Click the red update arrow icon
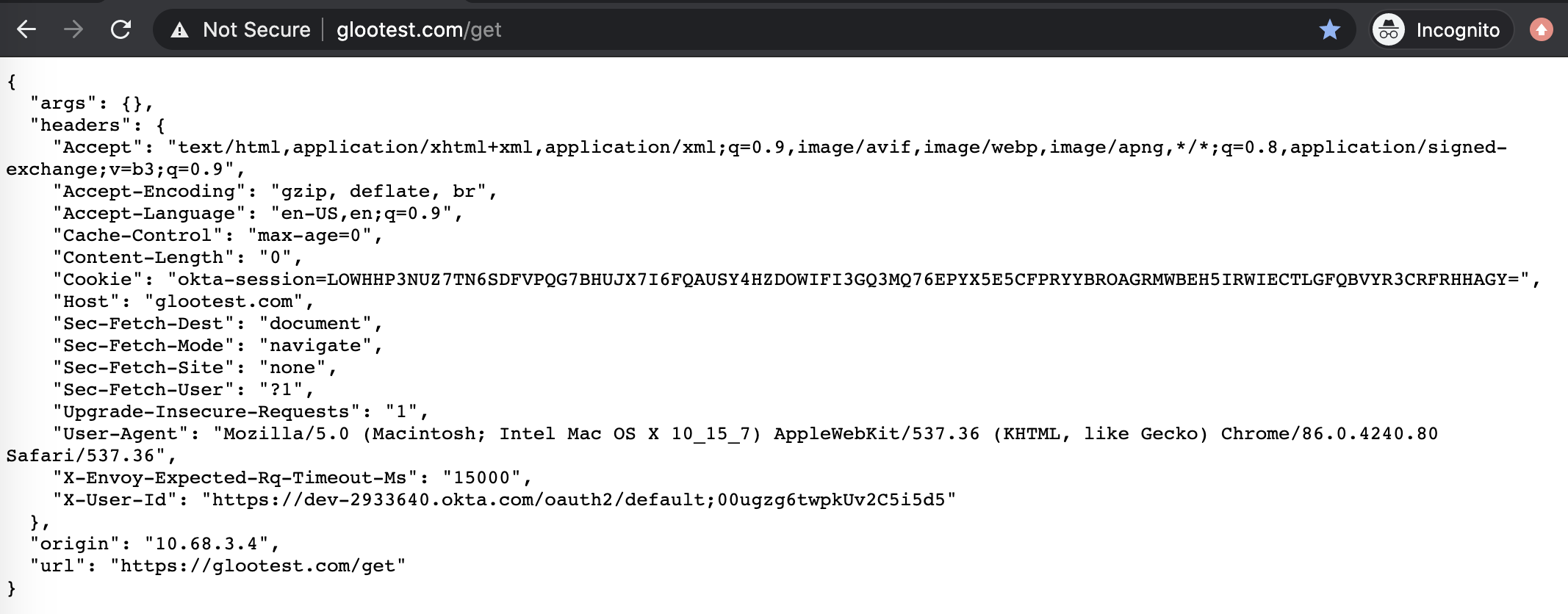The image size is (1568, 614). 1541,30
